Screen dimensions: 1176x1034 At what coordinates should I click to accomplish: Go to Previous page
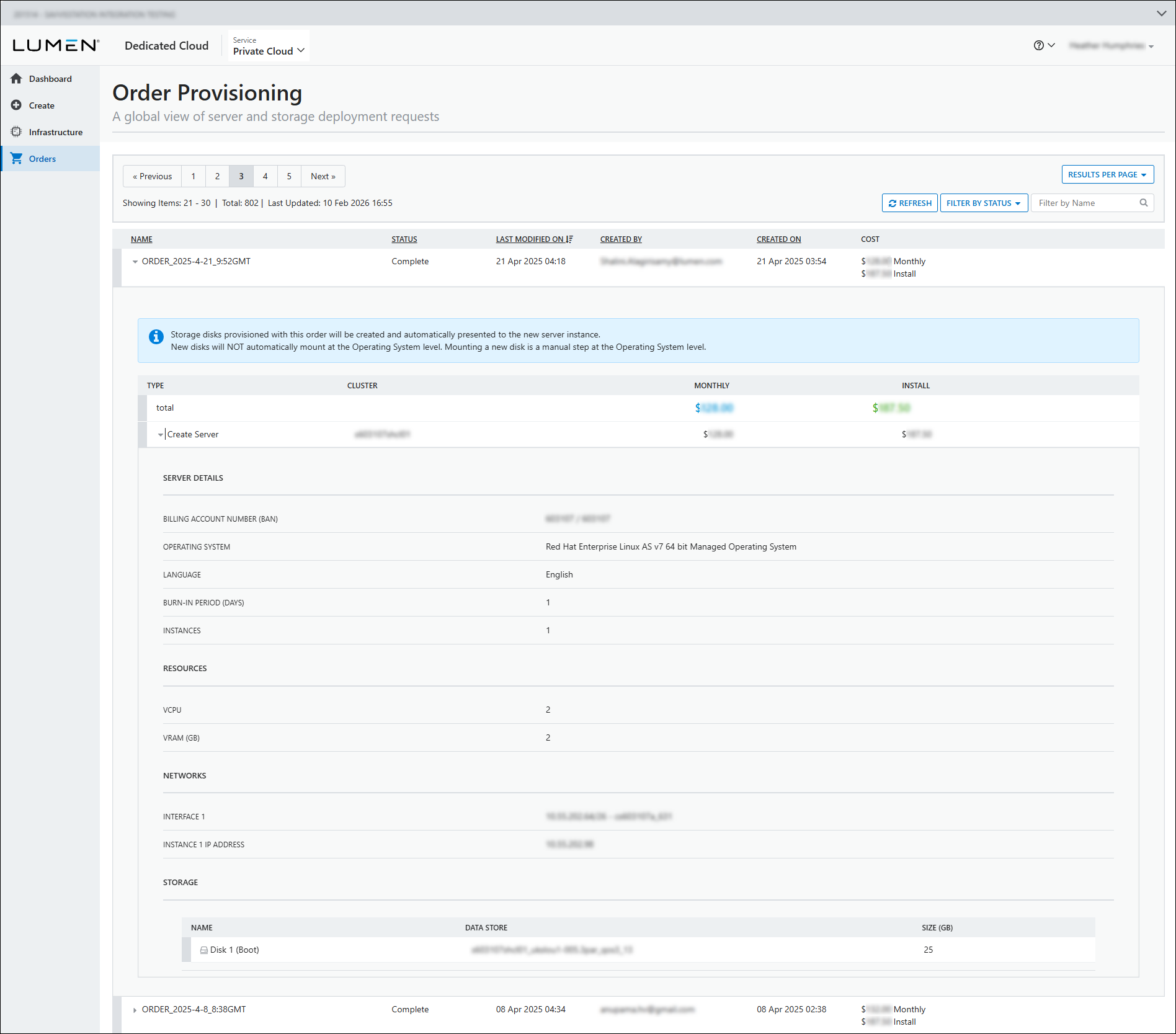152,176
